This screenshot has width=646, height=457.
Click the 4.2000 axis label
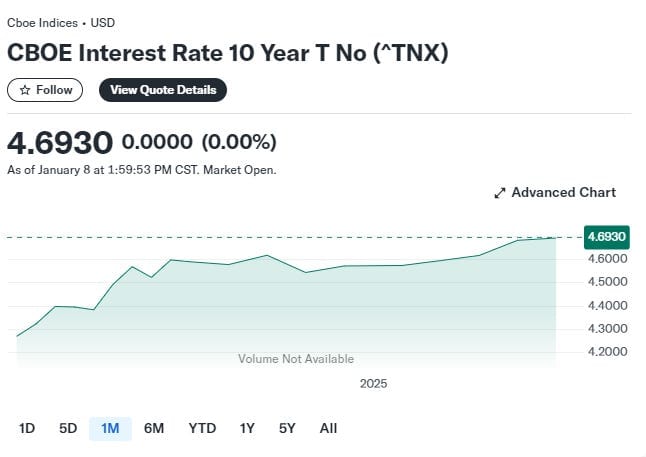coord(607,352)
